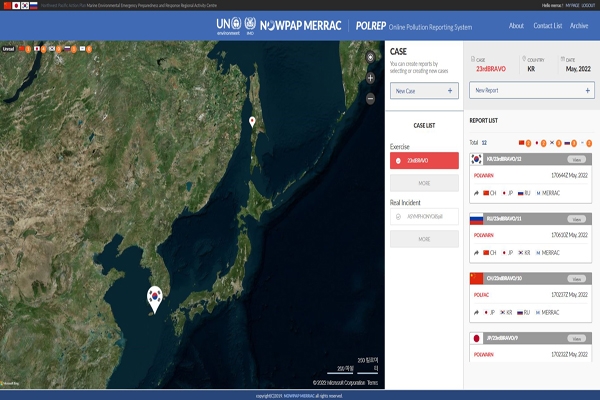Select Japan unread flag on map

tap(37, 49)
